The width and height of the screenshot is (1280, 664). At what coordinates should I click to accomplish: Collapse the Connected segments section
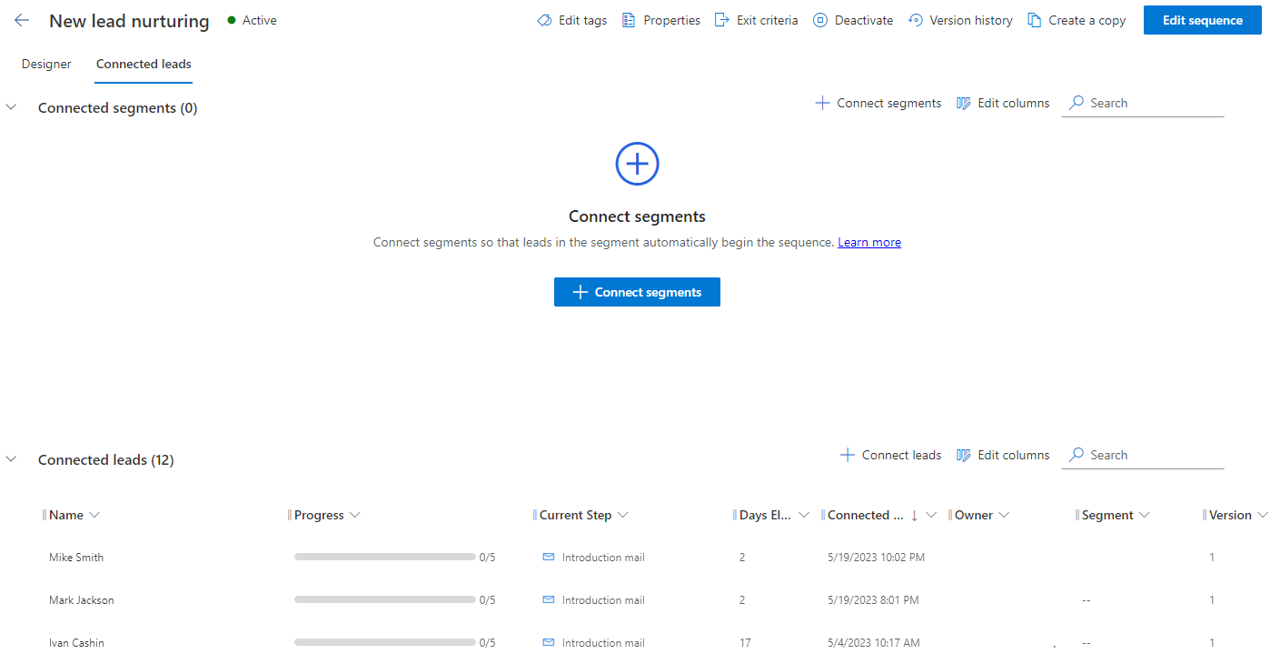pyautogui.click(x=12, y=107)
